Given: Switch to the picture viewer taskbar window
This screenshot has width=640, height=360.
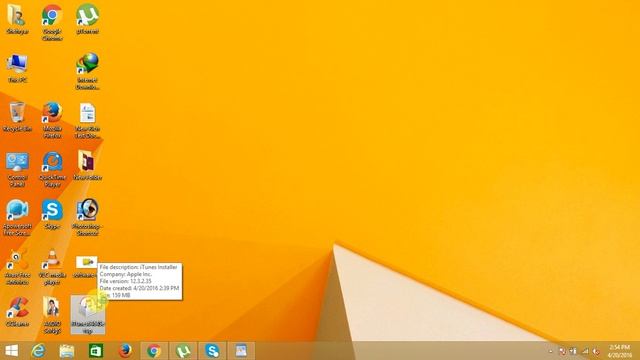Looking at the screenshot, I should coord(241,351).
